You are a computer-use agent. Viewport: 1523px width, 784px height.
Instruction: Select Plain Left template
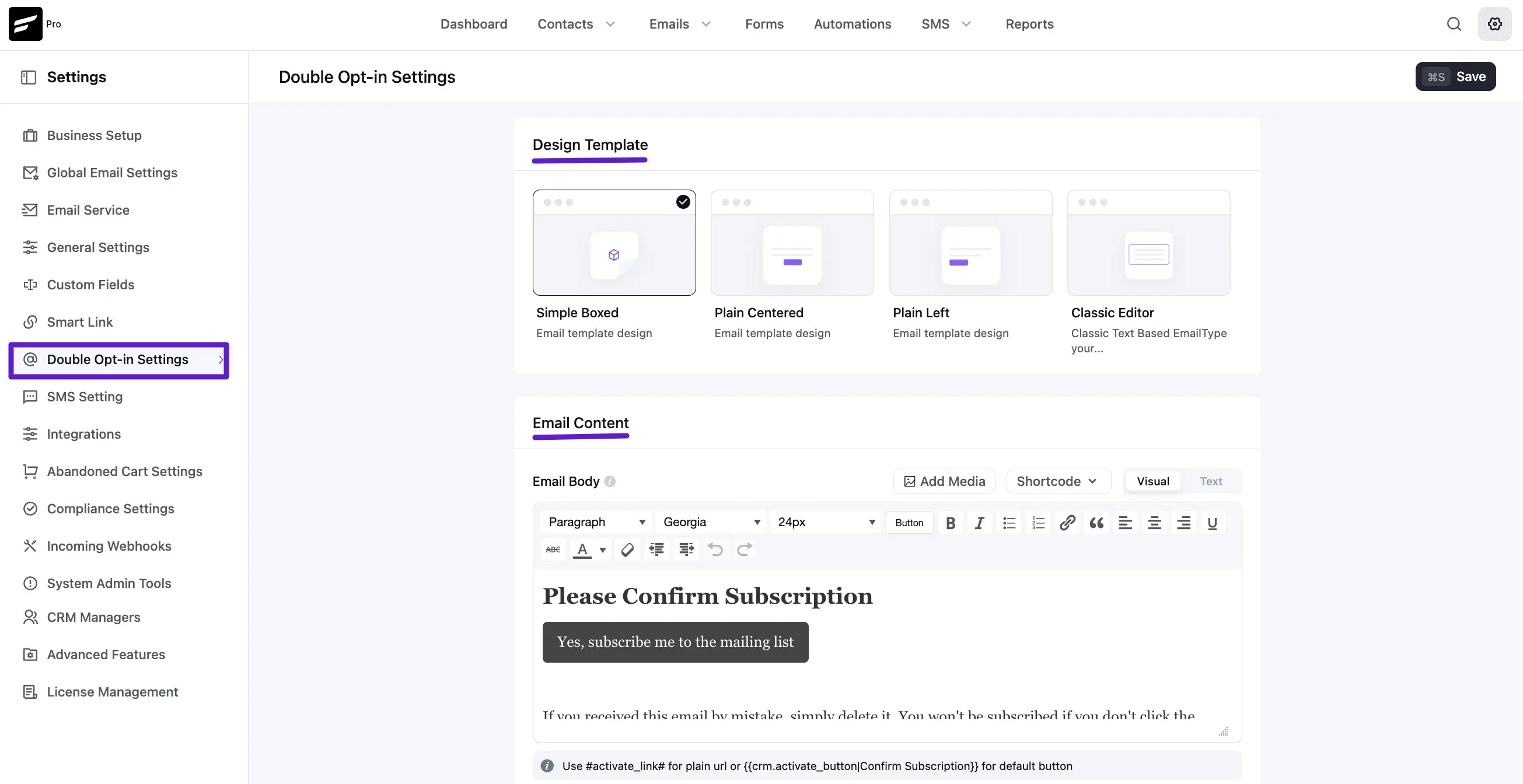(x=971, y=243)
